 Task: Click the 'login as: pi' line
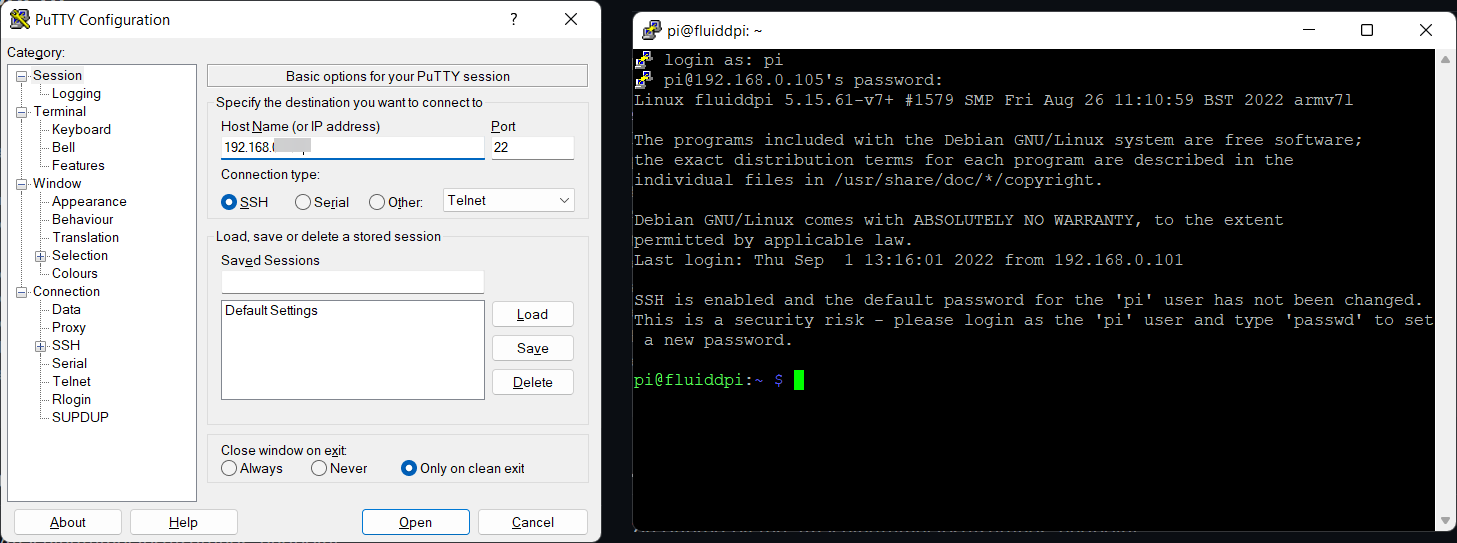723,60
